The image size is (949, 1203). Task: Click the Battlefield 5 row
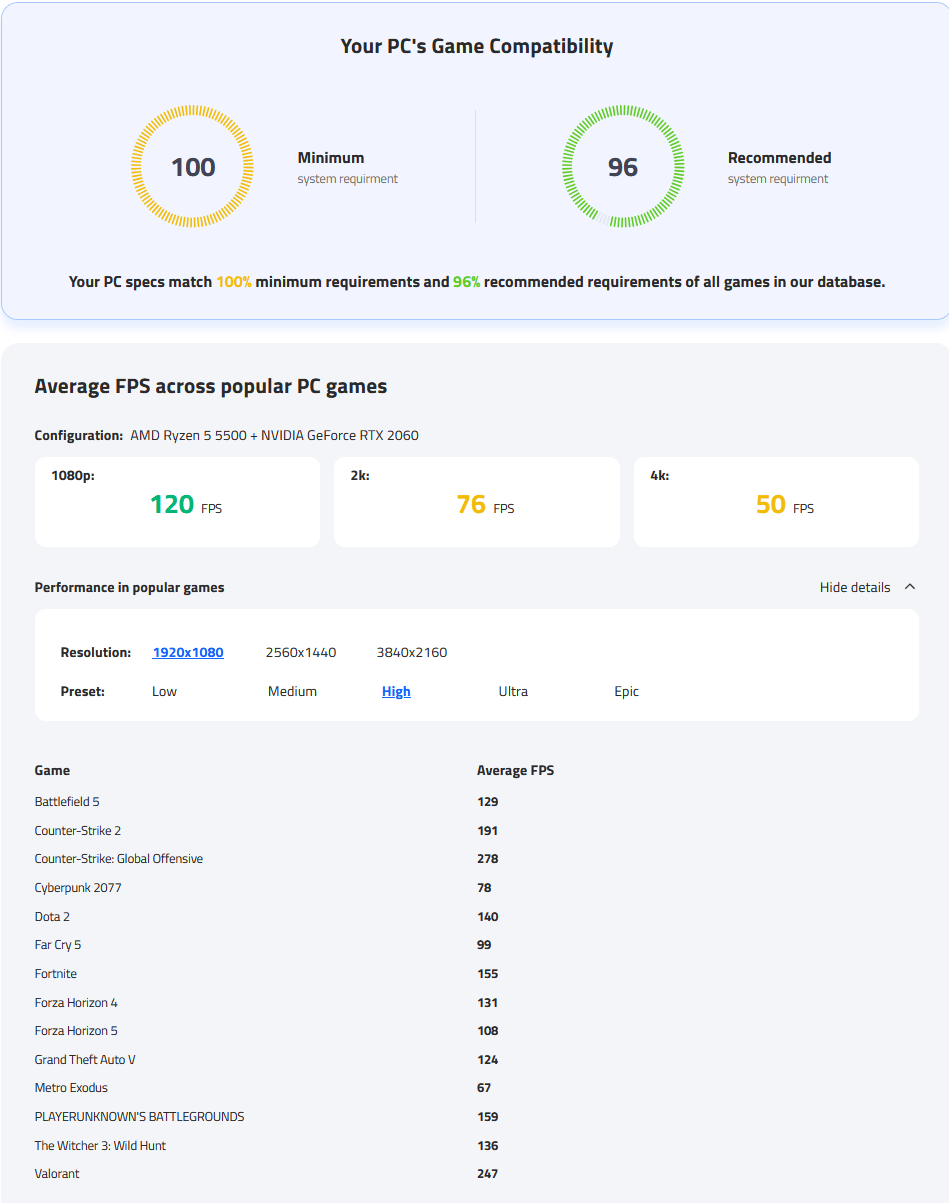pos(476,802)
